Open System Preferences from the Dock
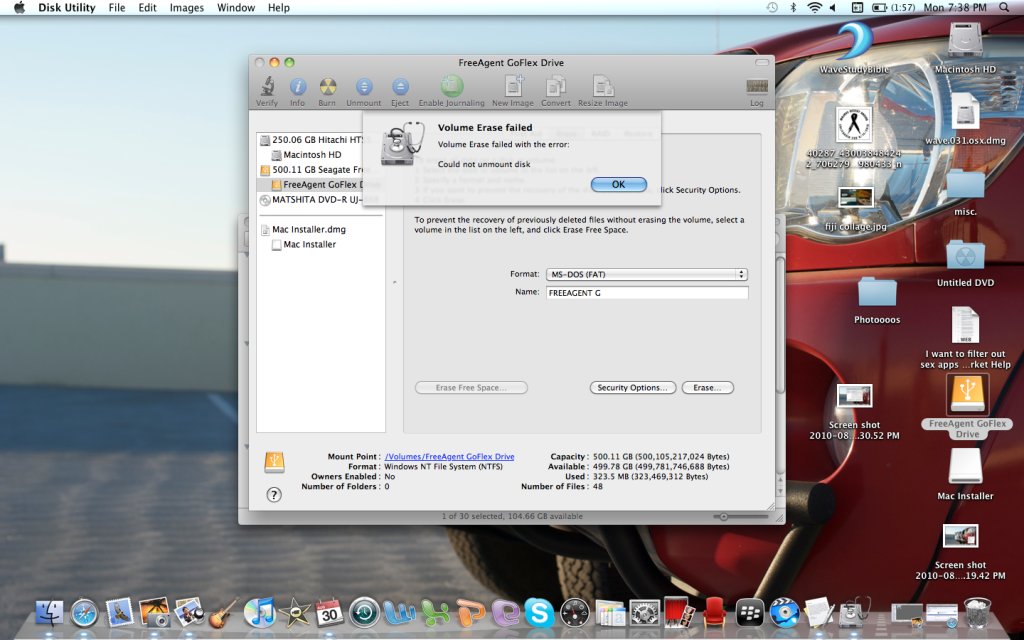The image size is (1024, 640). coord(644,613)
